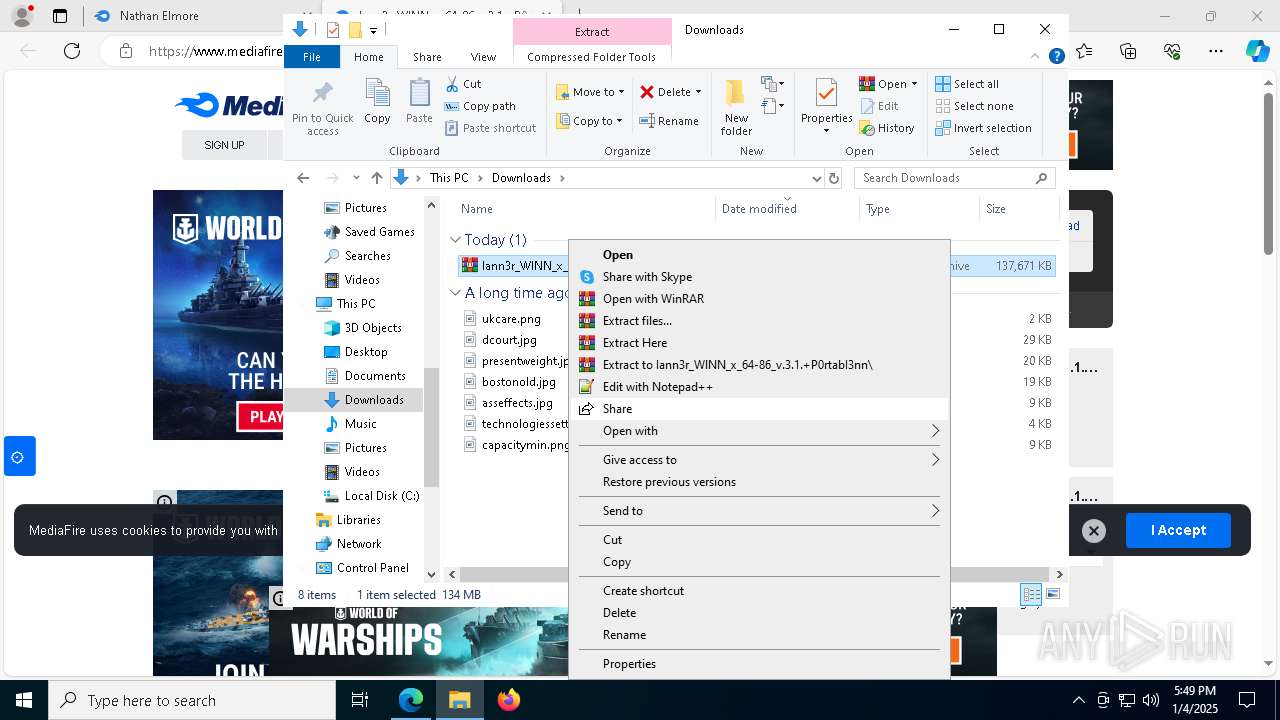Viewport: 1280px width, 720px height.
Task: Click Select all in ribbon
Action: [967, 84]
